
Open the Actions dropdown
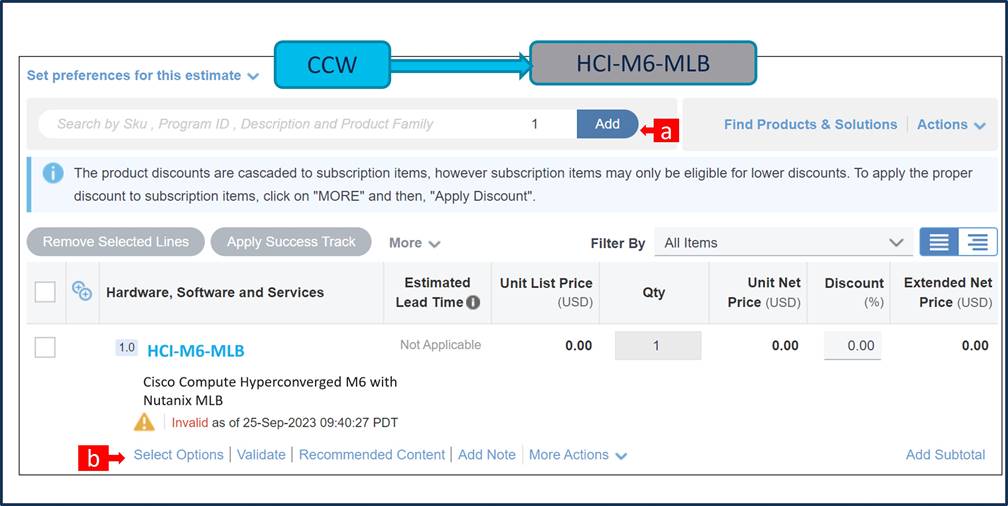(951, 125)
